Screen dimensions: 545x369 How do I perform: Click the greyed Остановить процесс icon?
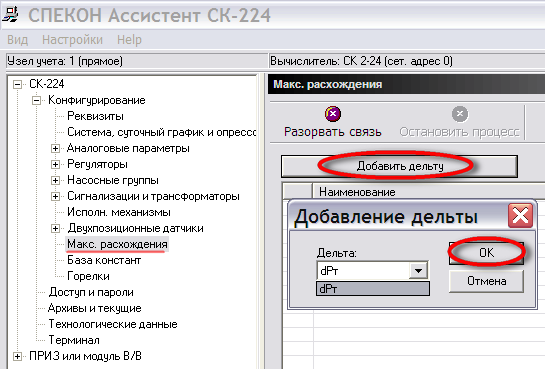point(459,114)
